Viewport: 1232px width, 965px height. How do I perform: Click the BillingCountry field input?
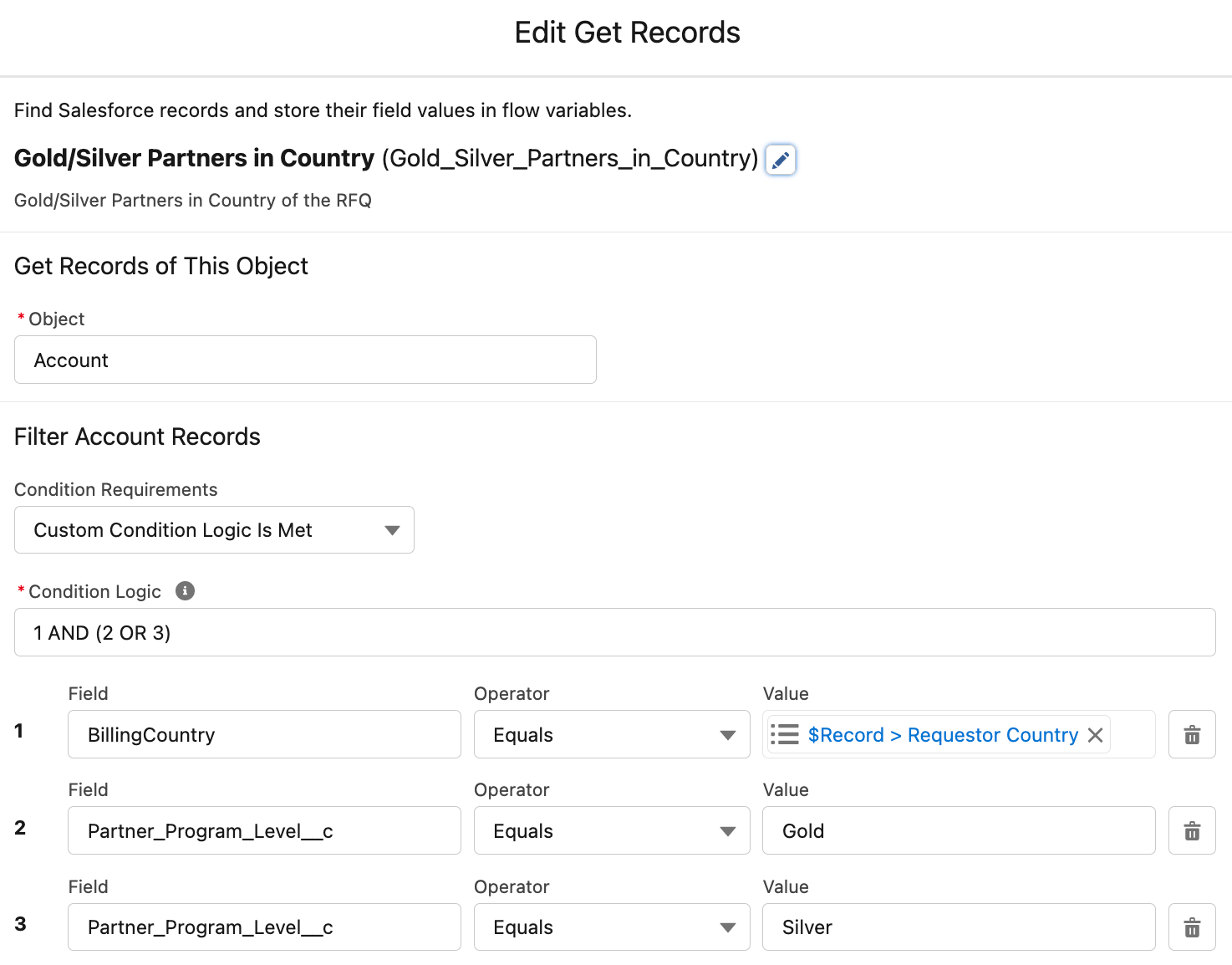point(264,735)
